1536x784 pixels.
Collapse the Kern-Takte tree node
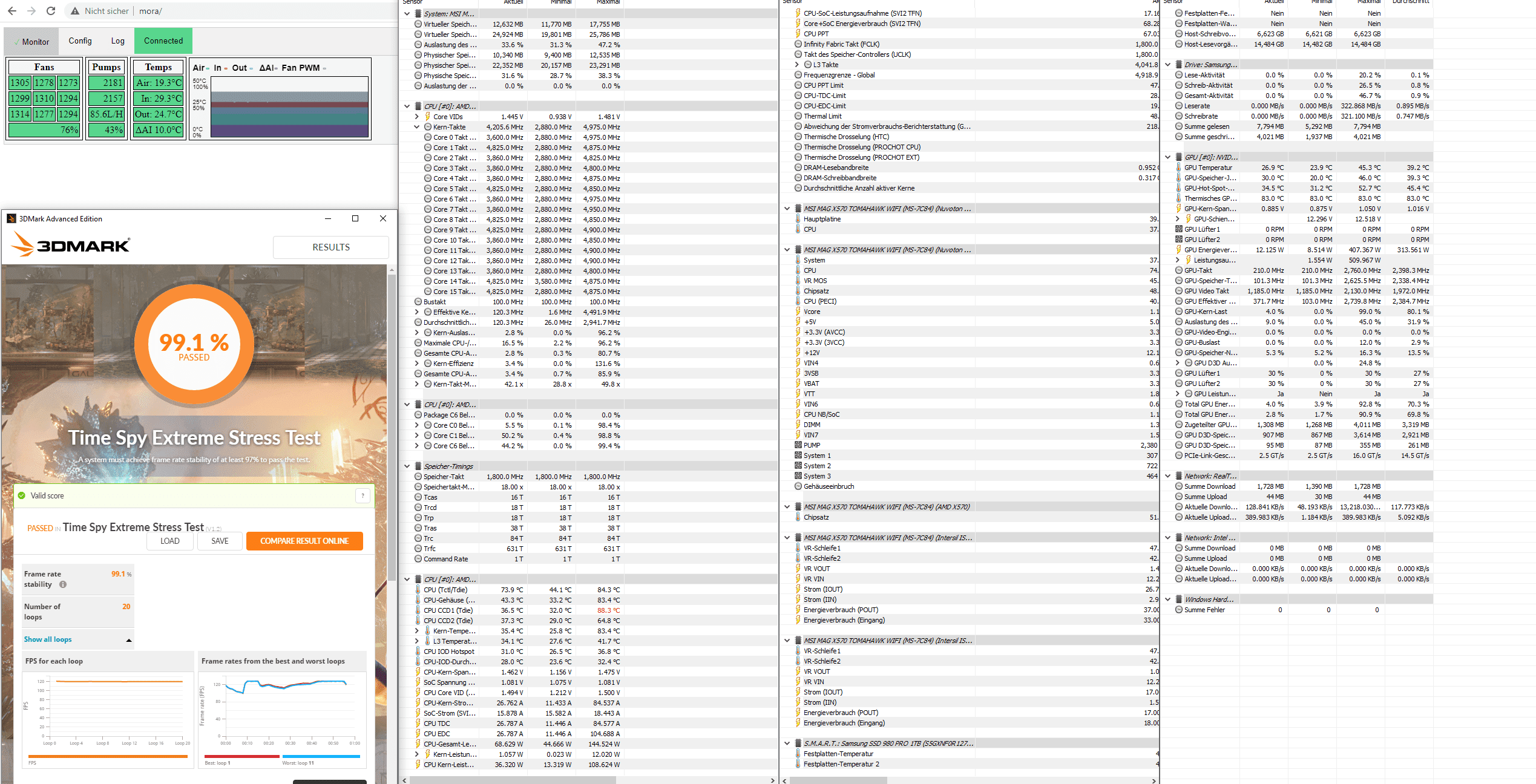click(x=416, y=127)
